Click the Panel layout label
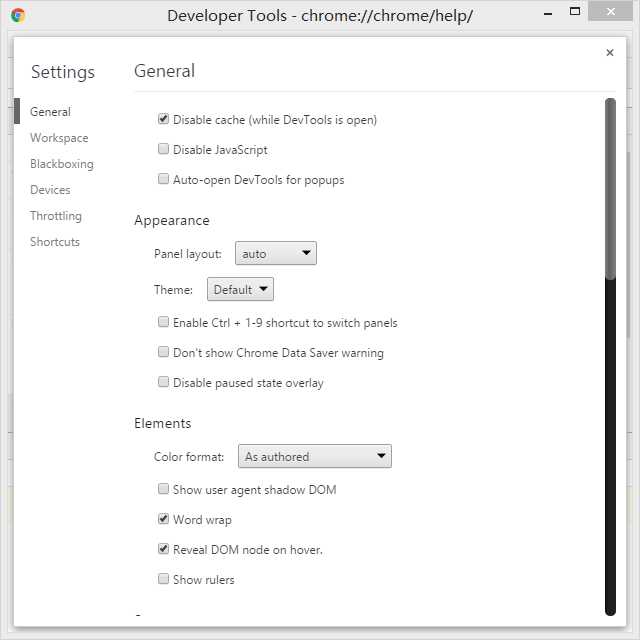Viewport: 640px width, 640px height. [188, 254]
